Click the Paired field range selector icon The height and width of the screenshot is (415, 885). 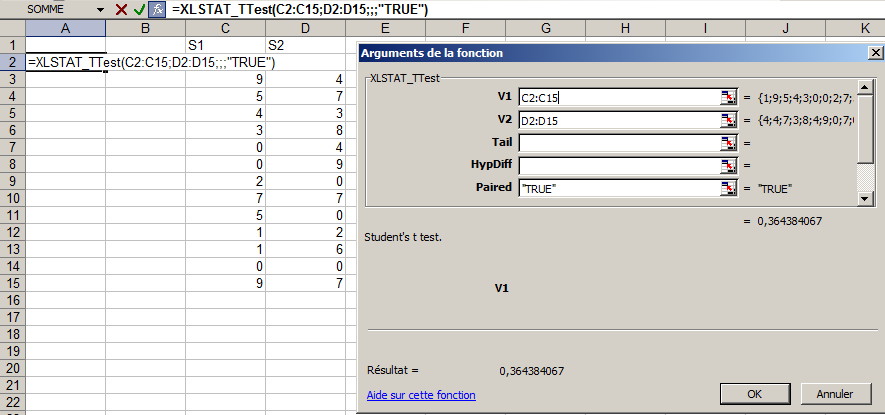click(x=728, y=188)
